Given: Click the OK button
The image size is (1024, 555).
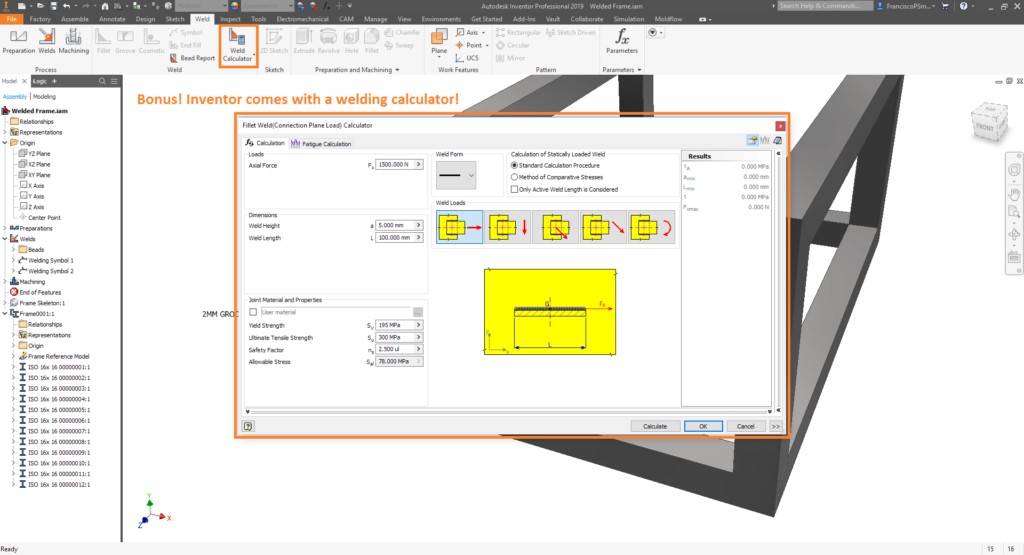Looking at the screenshot, I should pyautogui.click(x=703, y=426).
